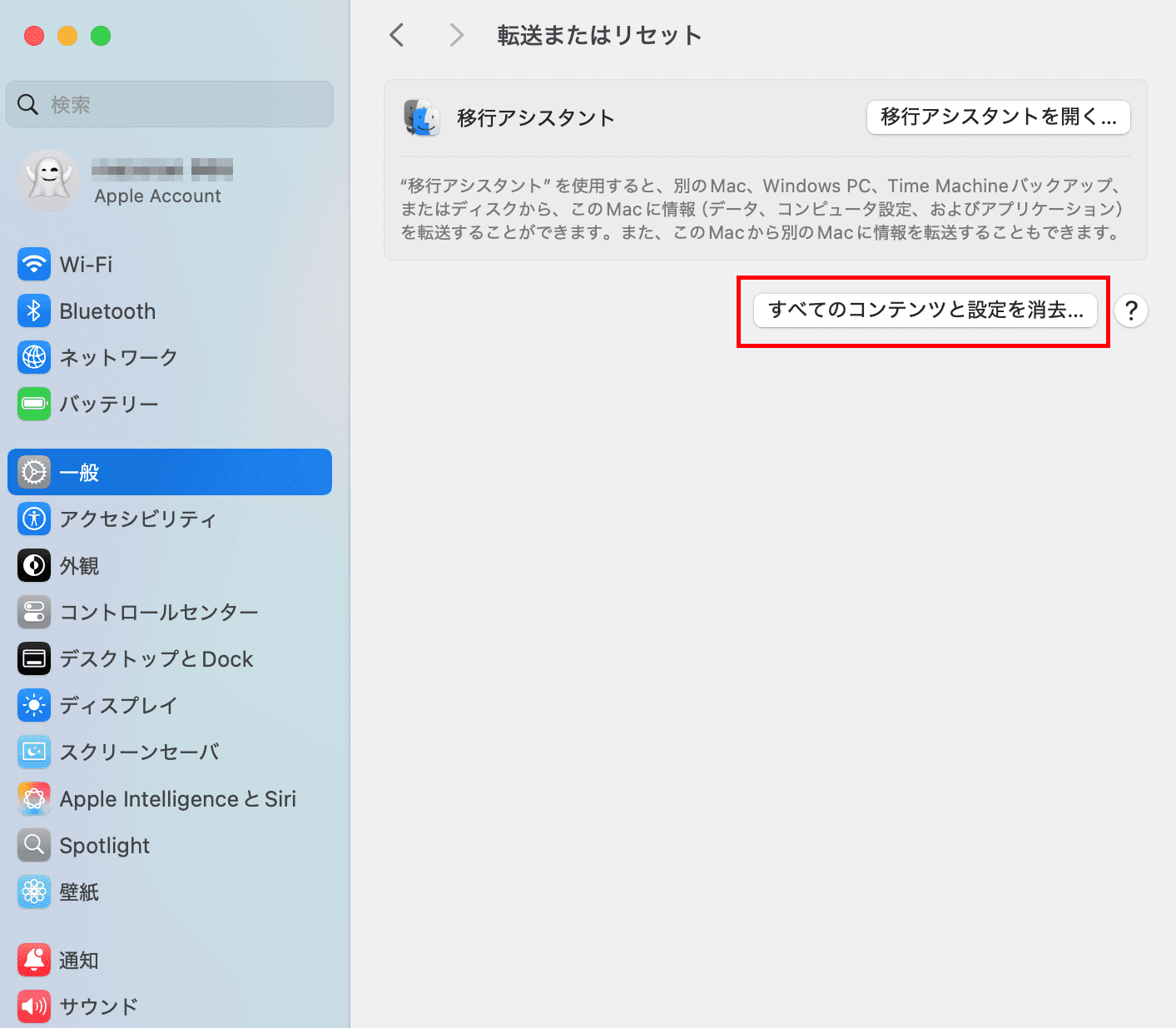Viewport: 1176px width, 1028px height.
Task: Click the 通知 sidebar label
Action: (x=80, y=961)
